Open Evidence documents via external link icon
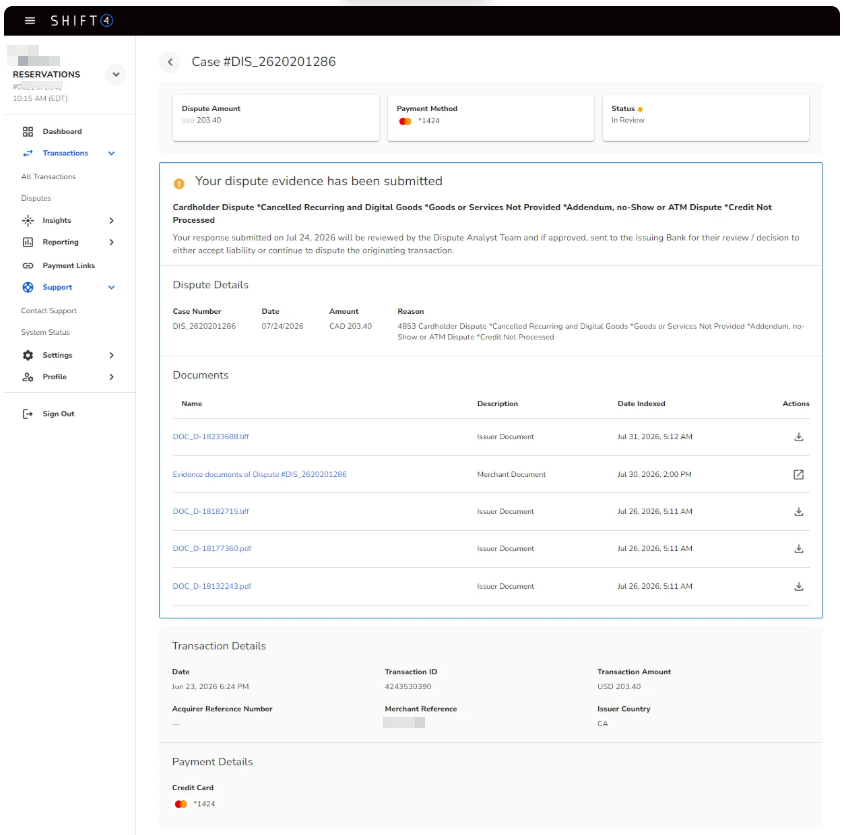The image size is (844, 835). point(799,474)
